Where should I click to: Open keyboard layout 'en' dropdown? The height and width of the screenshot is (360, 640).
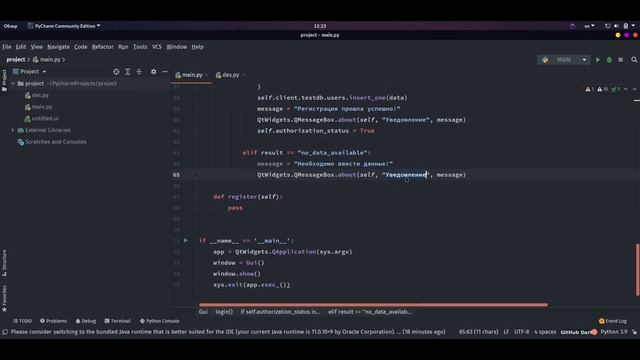tap(589, 26)
